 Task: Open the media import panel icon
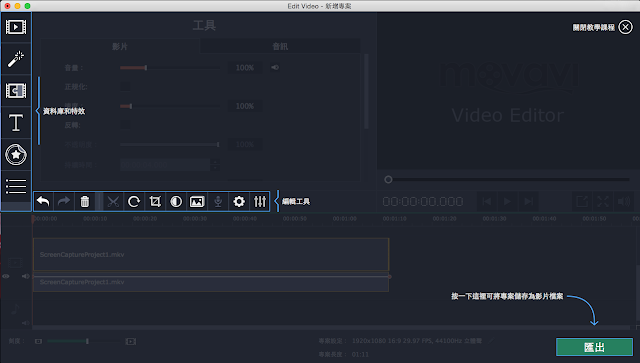[x=16, y=27]
